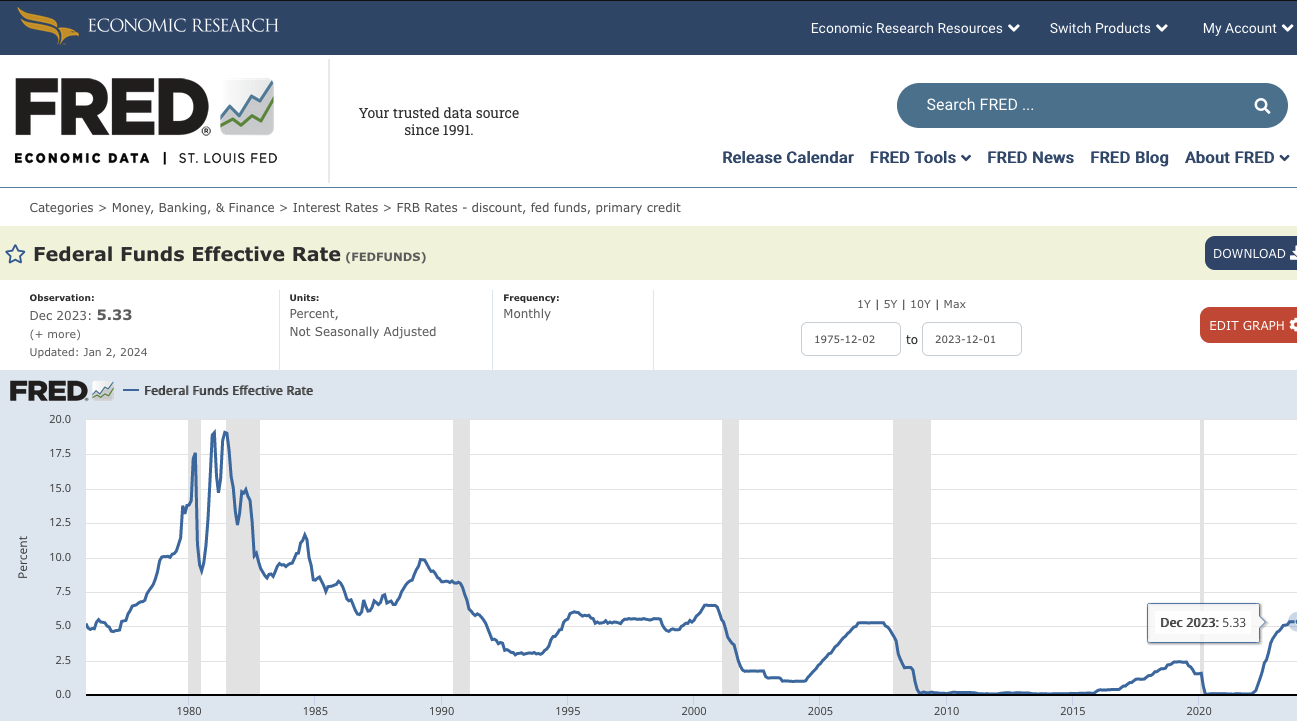Click the Federal Funds Effective Rate legend label
The height and width of the screenshot is (721, 1297).
pyautogui.click(x=228, y=391)
